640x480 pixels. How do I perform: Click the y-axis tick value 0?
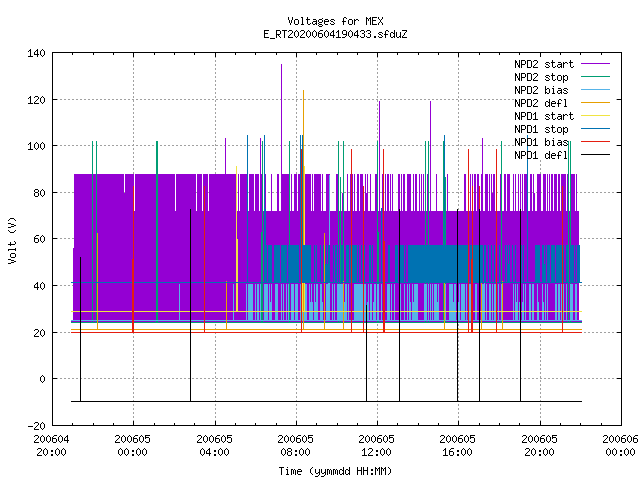point(42,379)
